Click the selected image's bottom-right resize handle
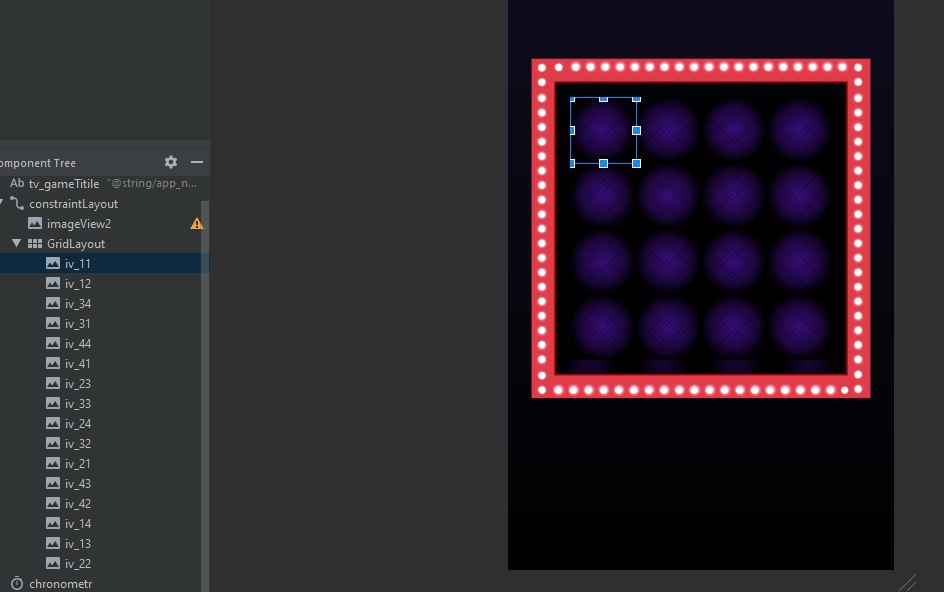944x592 pixels. [x=636, y=163]
